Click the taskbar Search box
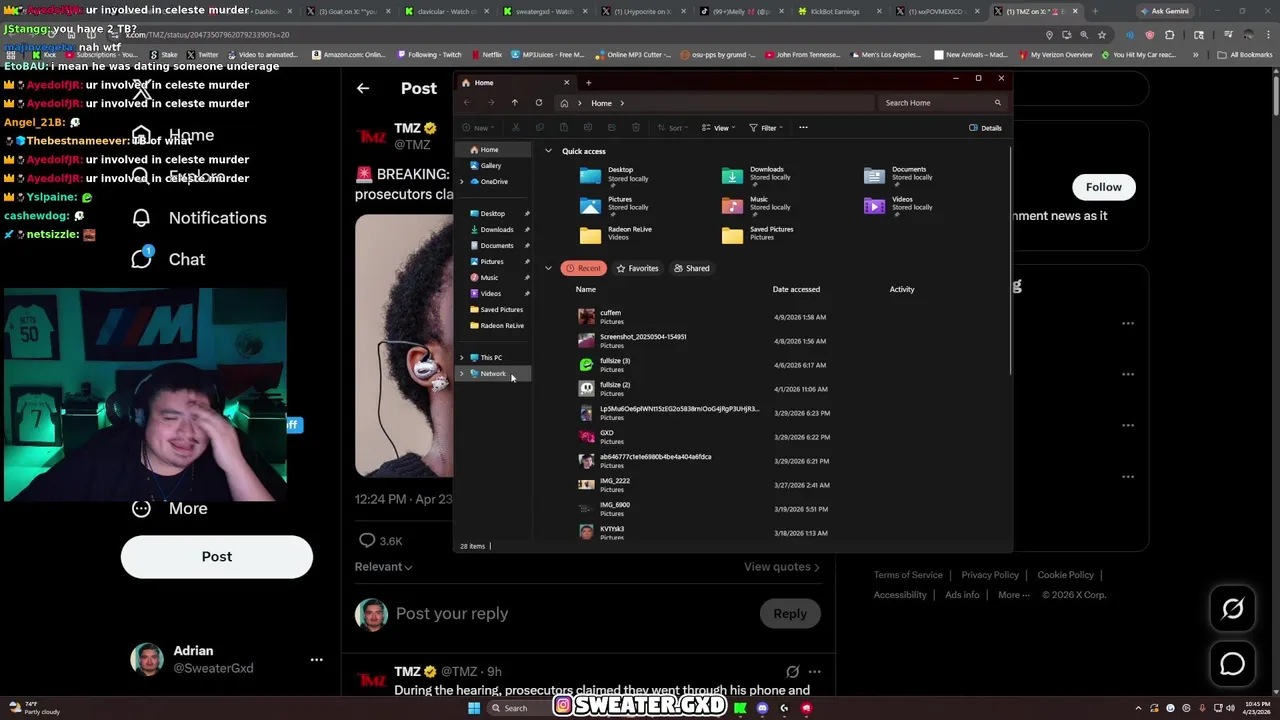The image size is (1280, 720). point(520,708)
